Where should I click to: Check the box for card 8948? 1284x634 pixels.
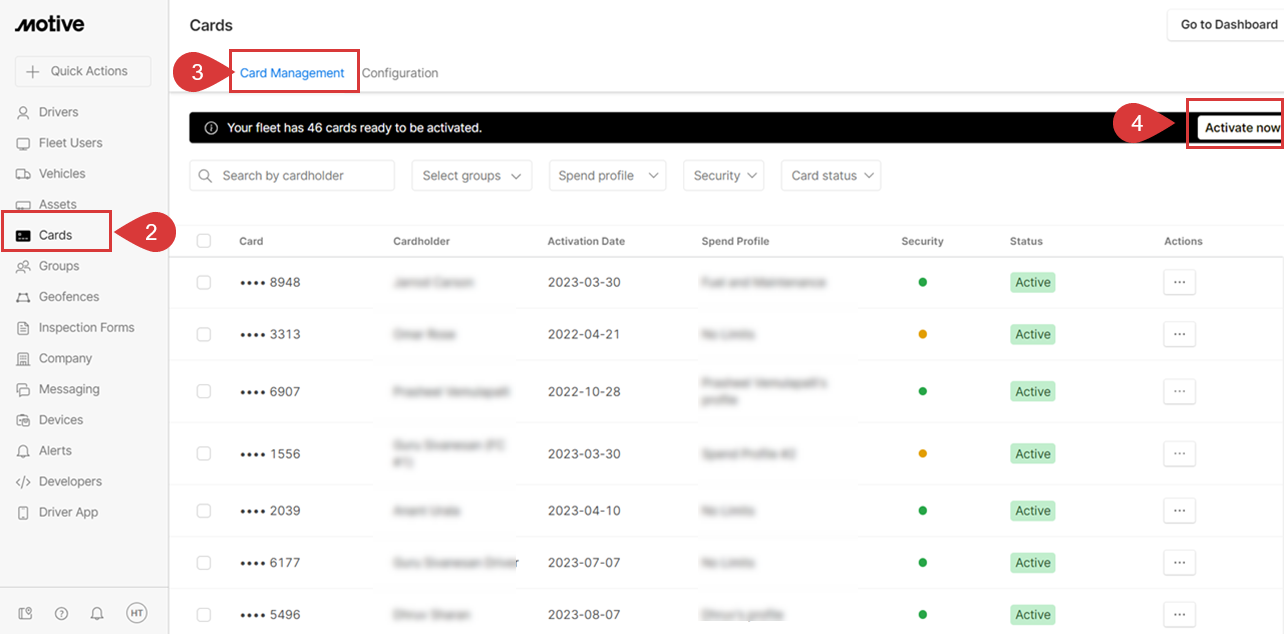(204, 283)
